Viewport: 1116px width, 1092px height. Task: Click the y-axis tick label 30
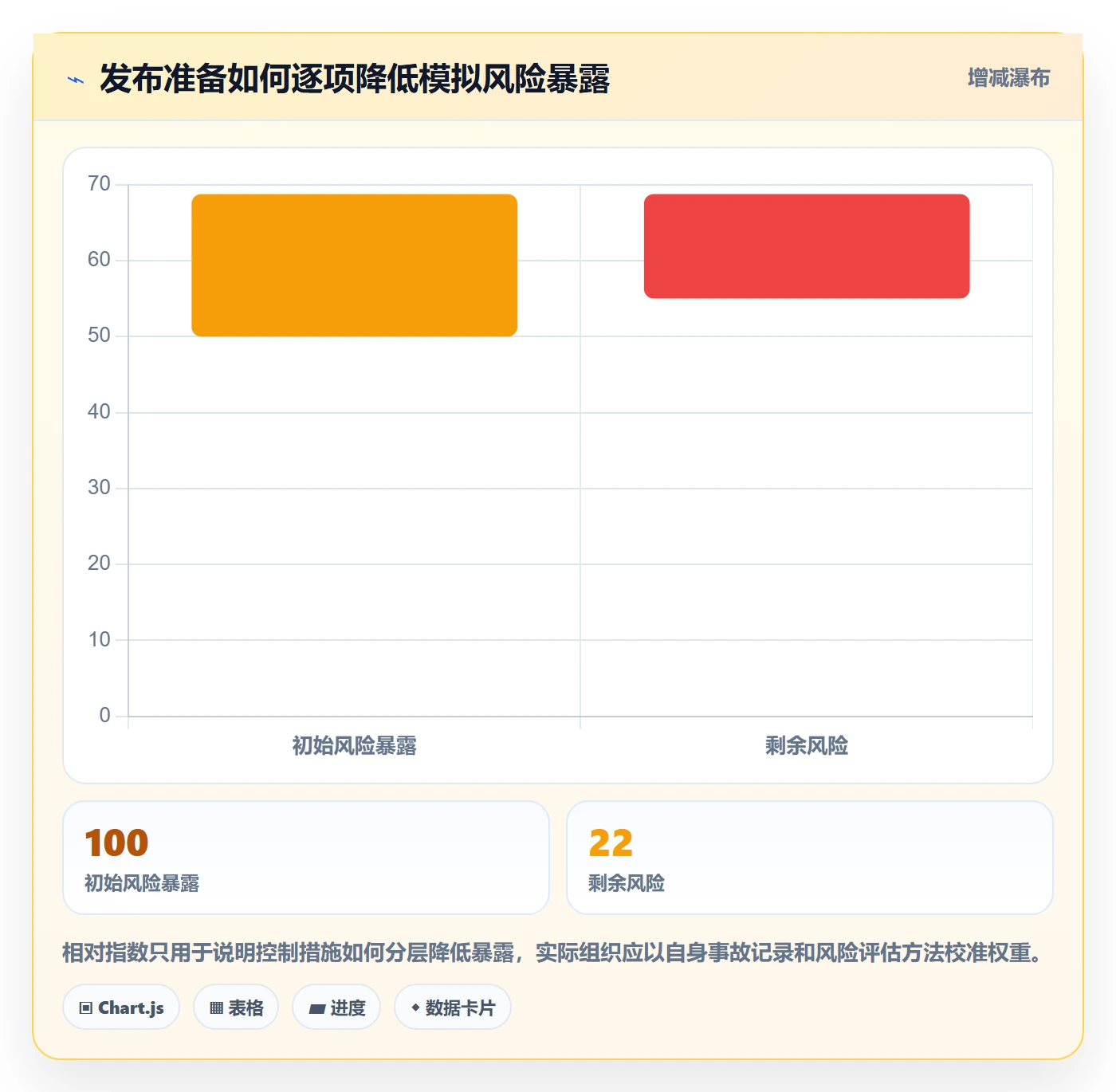click(100, 488)
